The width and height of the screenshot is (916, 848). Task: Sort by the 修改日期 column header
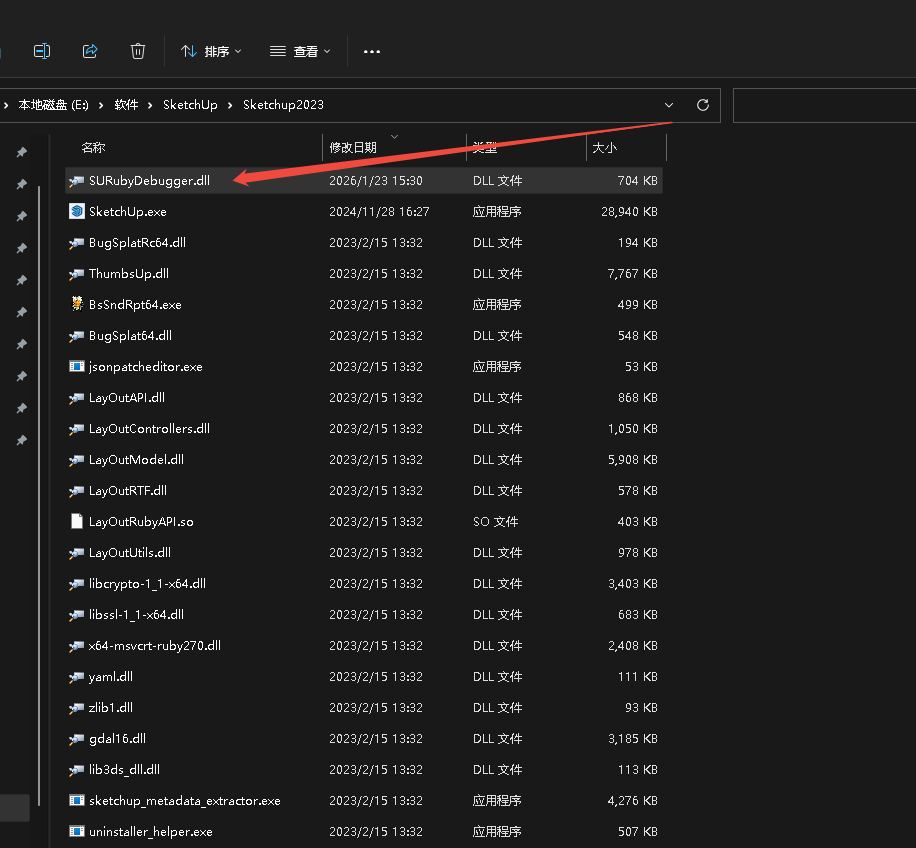click(x=353, y=148)
